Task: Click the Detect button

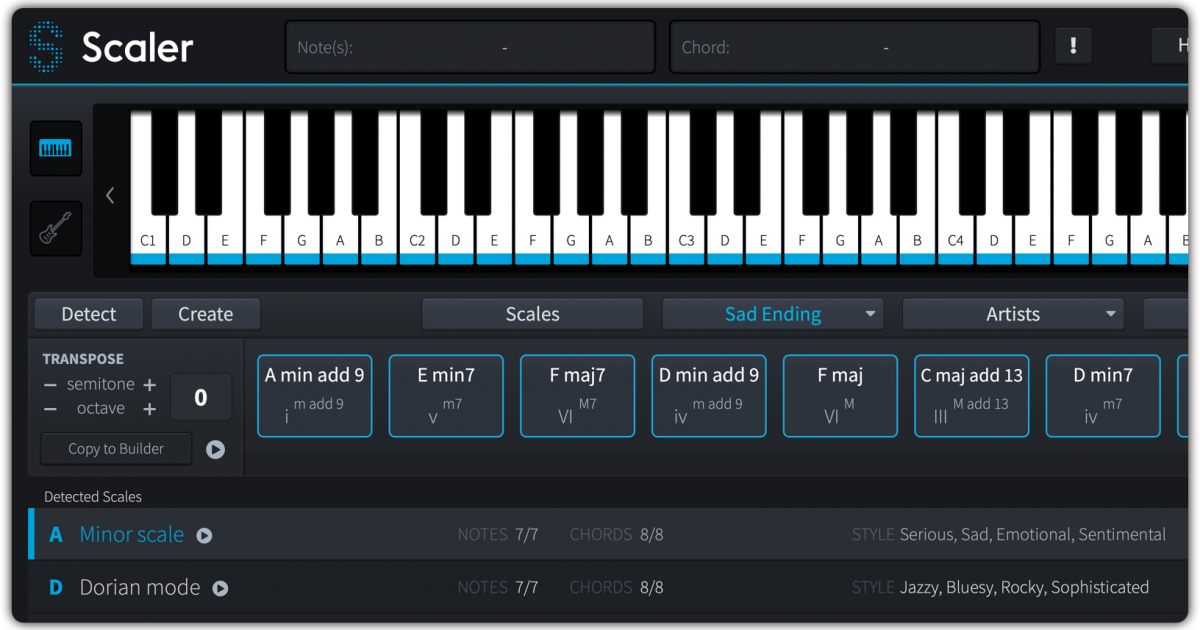Action: (89, 314)
